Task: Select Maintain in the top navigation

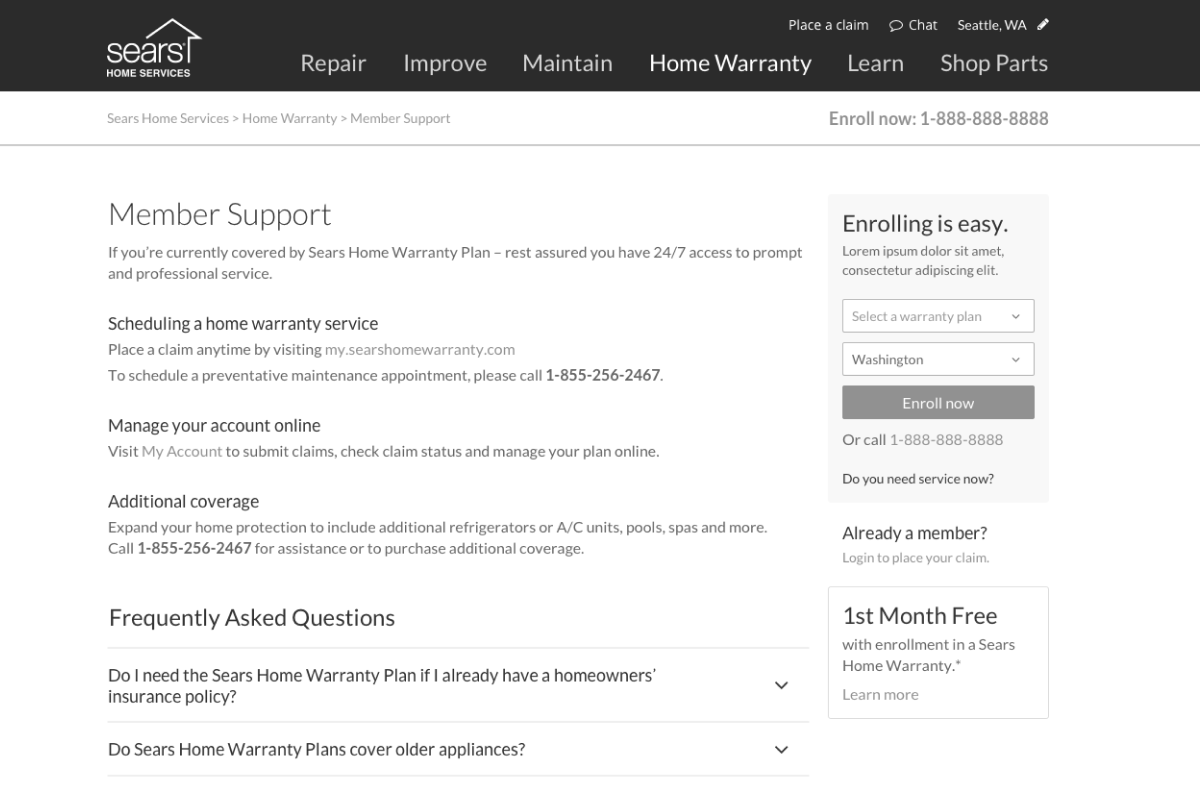Action: coord(567,63)
